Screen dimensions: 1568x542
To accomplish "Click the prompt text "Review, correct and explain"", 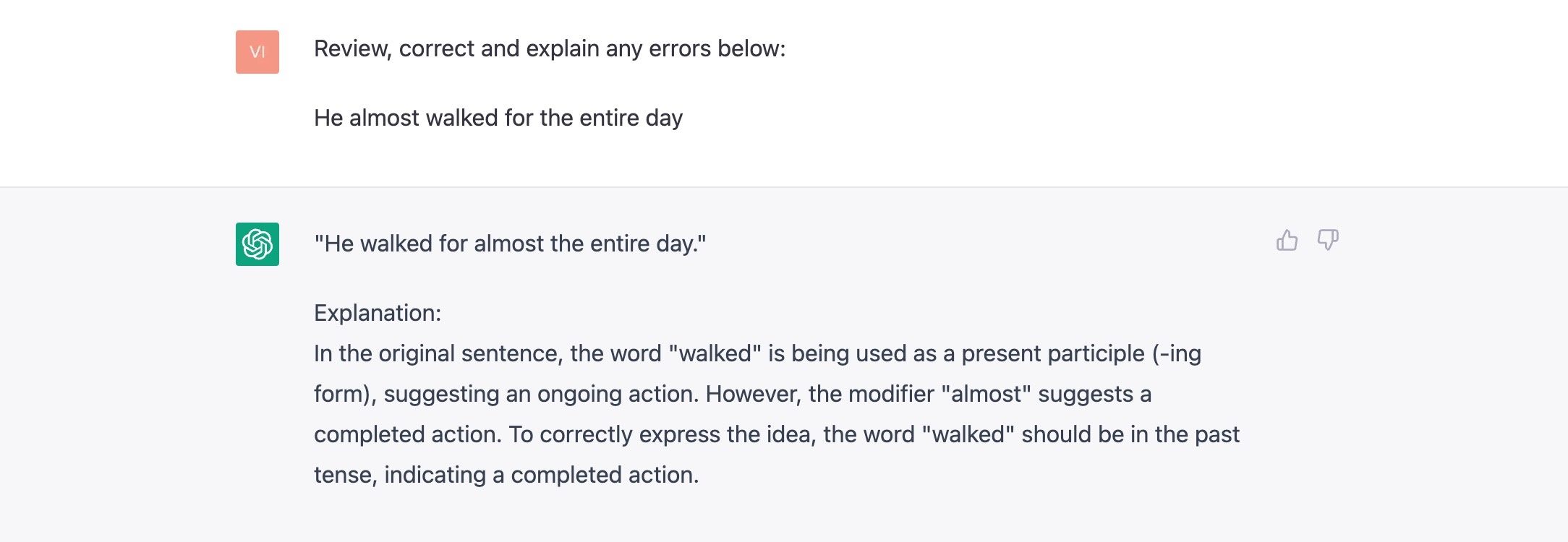I will click(x=458, y=48).
